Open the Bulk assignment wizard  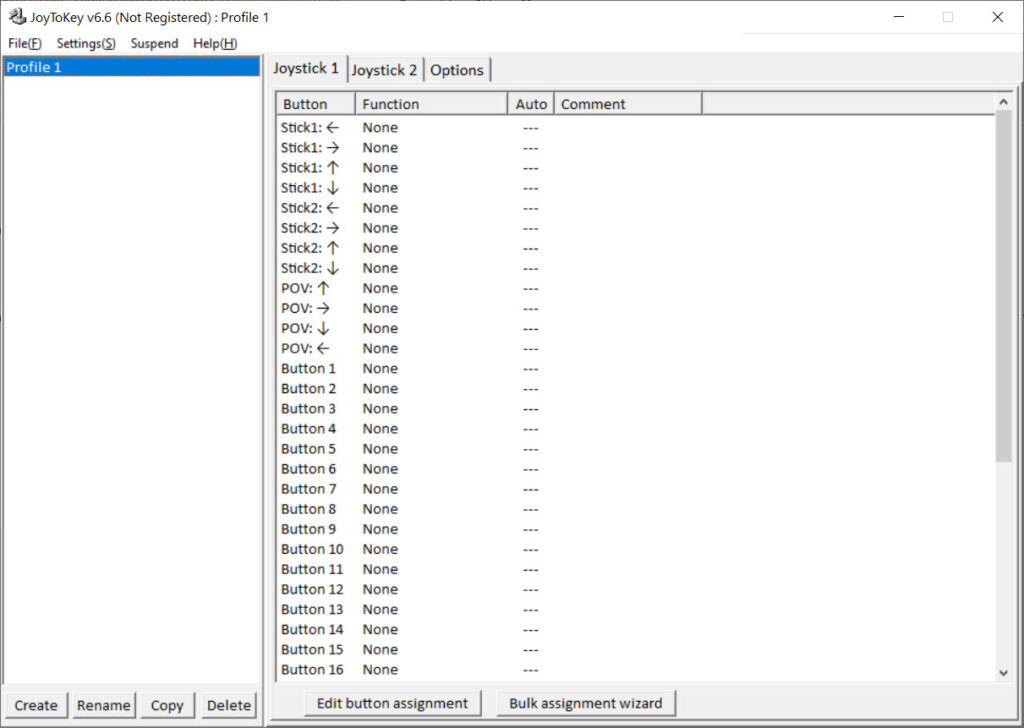[x=586, y=703]
